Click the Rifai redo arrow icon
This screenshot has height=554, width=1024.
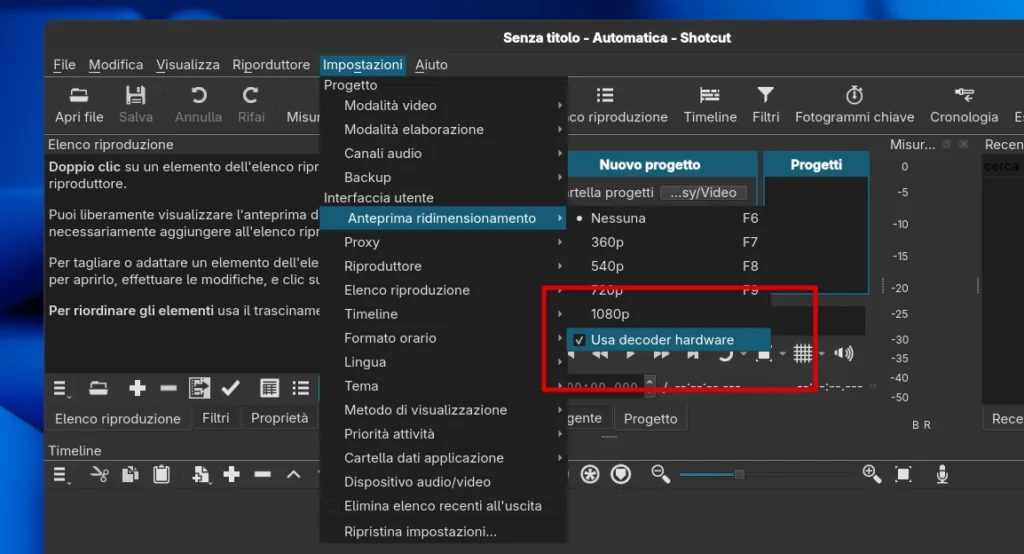click(x=250, y=95)
